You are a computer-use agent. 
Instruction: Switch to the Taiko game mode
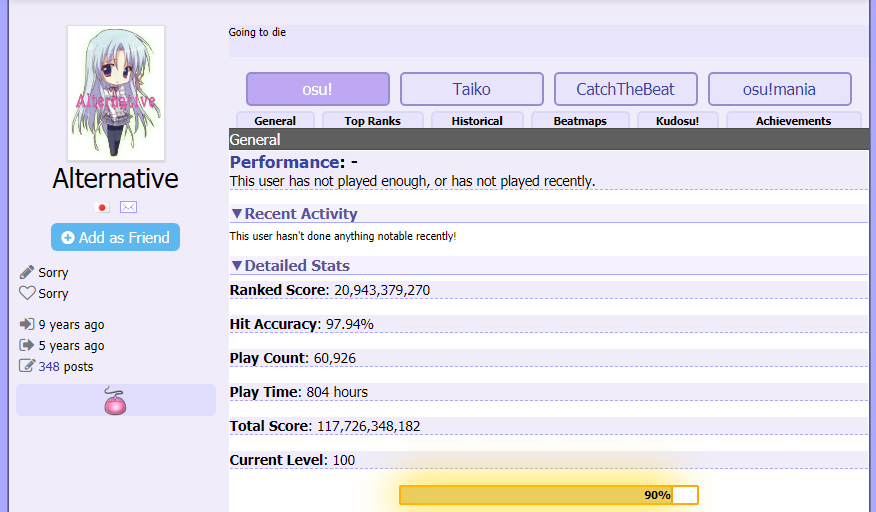point(472,89)
